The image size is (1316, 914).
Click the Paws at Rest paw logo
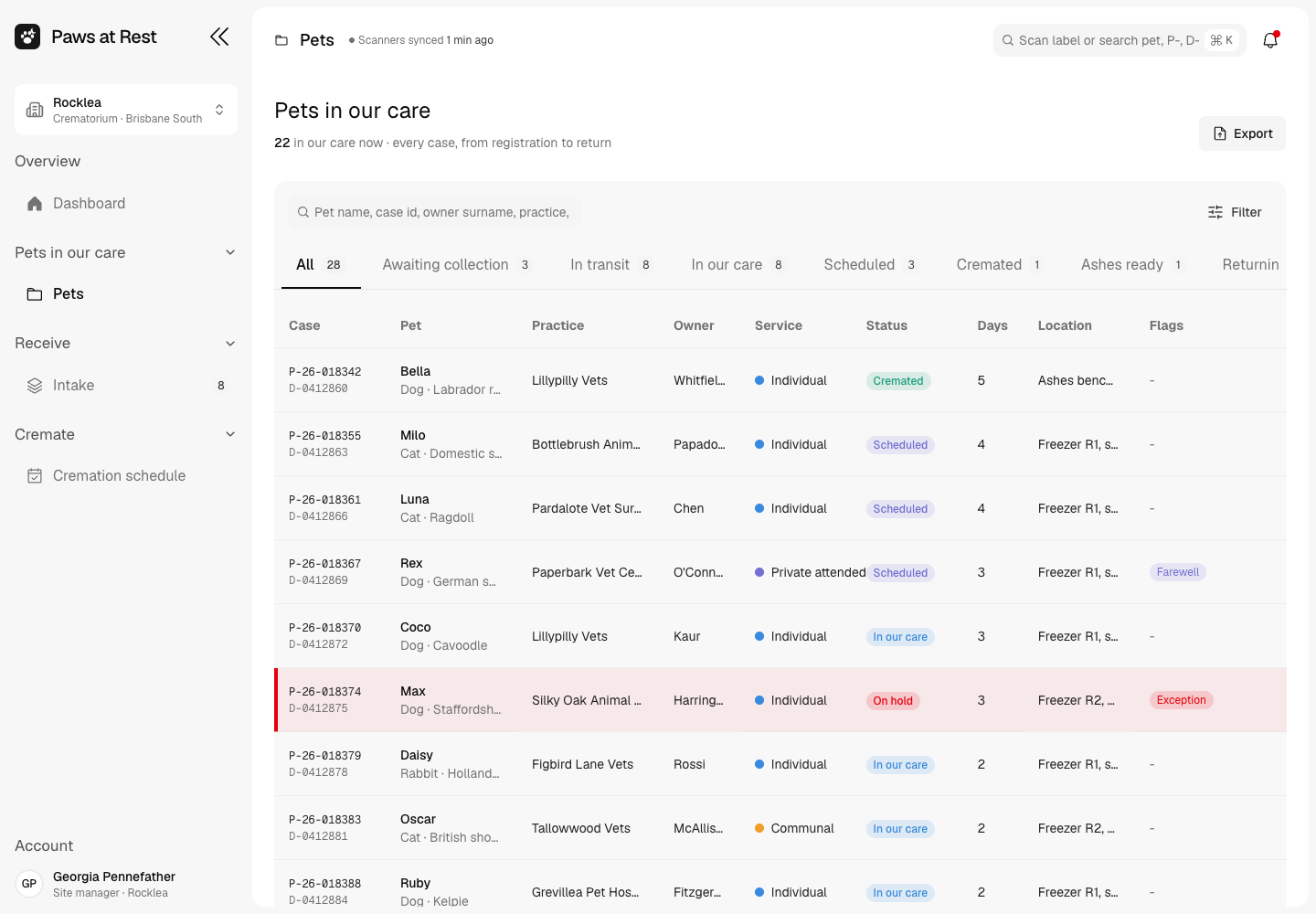(27, 37)
